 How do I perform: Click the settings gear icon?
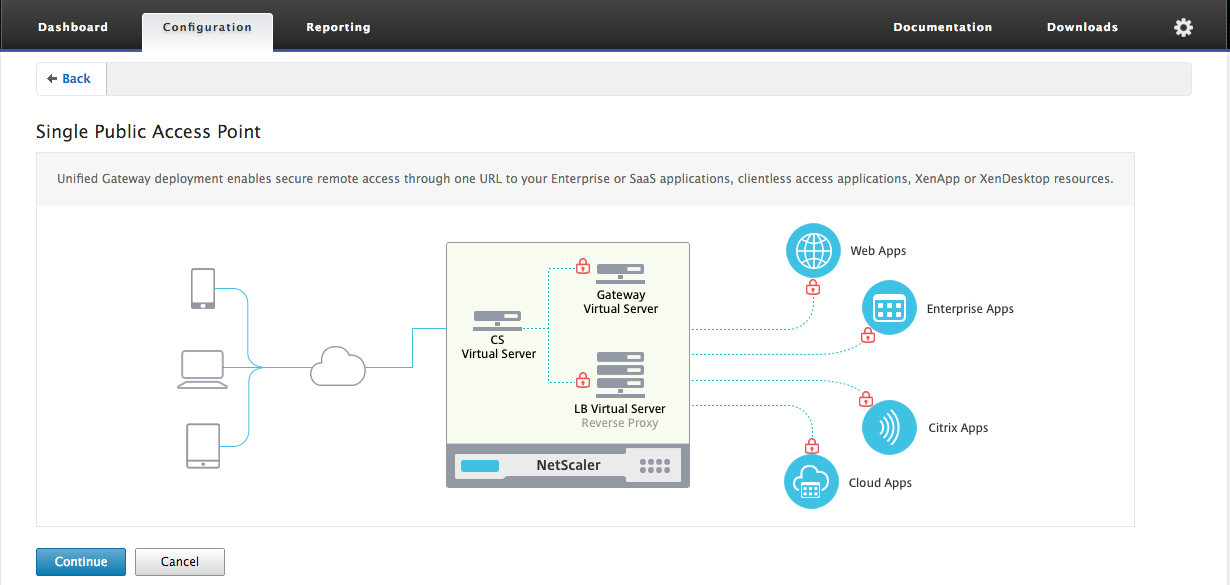click(1183, 28)
